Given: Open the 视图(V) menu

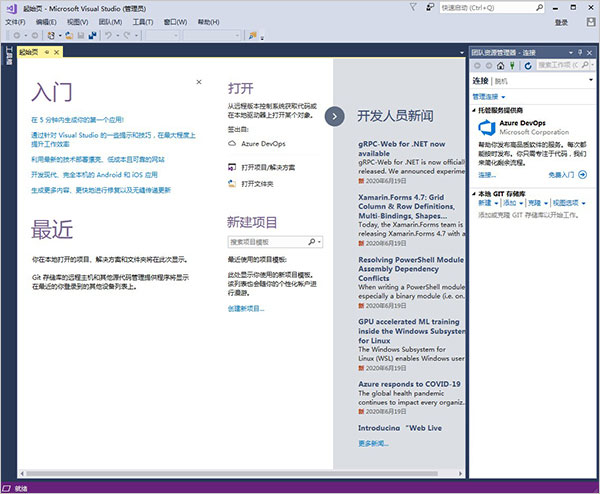Looking at the screenshot, I should pos(78,22).
